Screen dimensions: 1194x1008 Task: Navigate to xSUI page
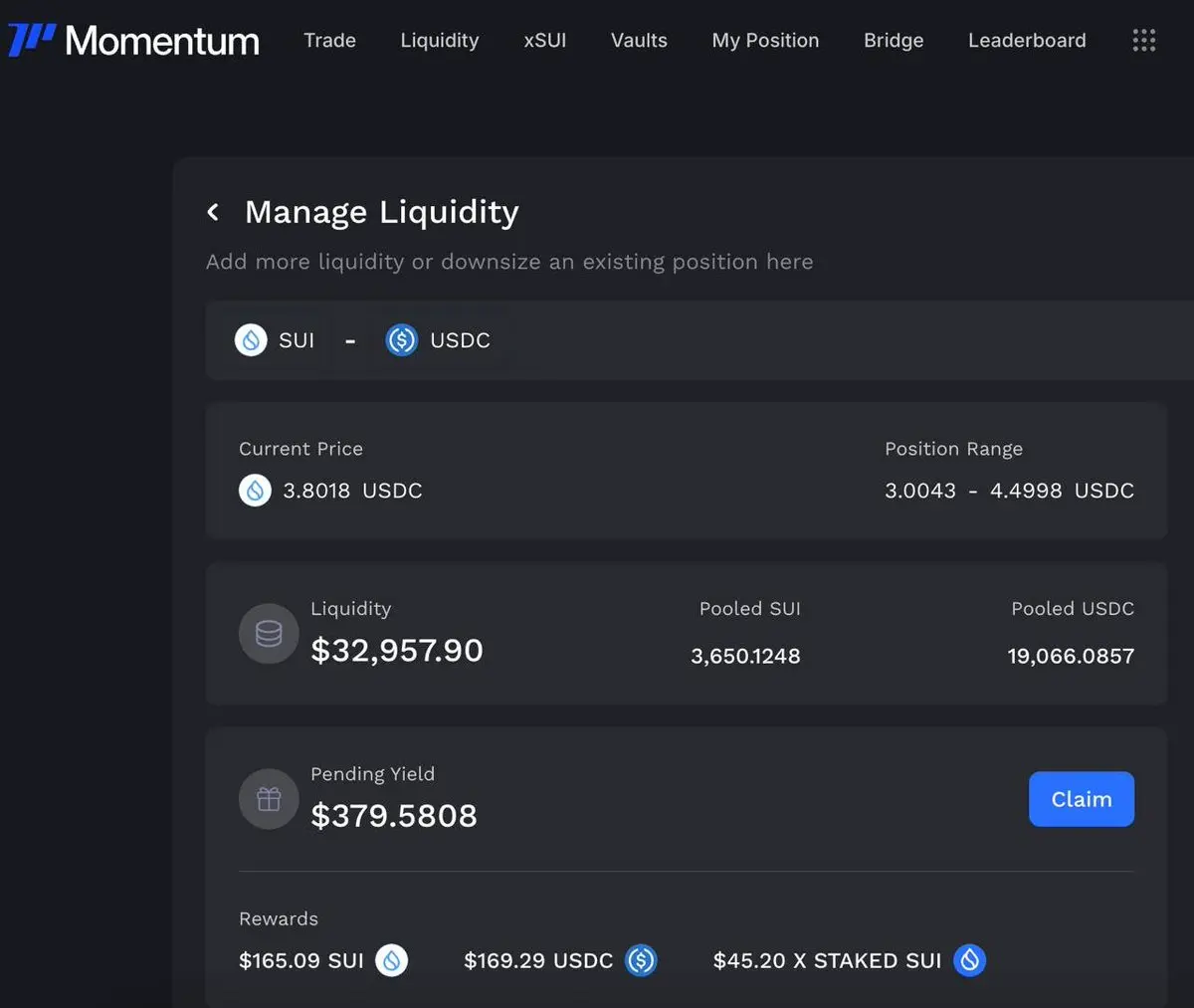[x=545, y=41]
